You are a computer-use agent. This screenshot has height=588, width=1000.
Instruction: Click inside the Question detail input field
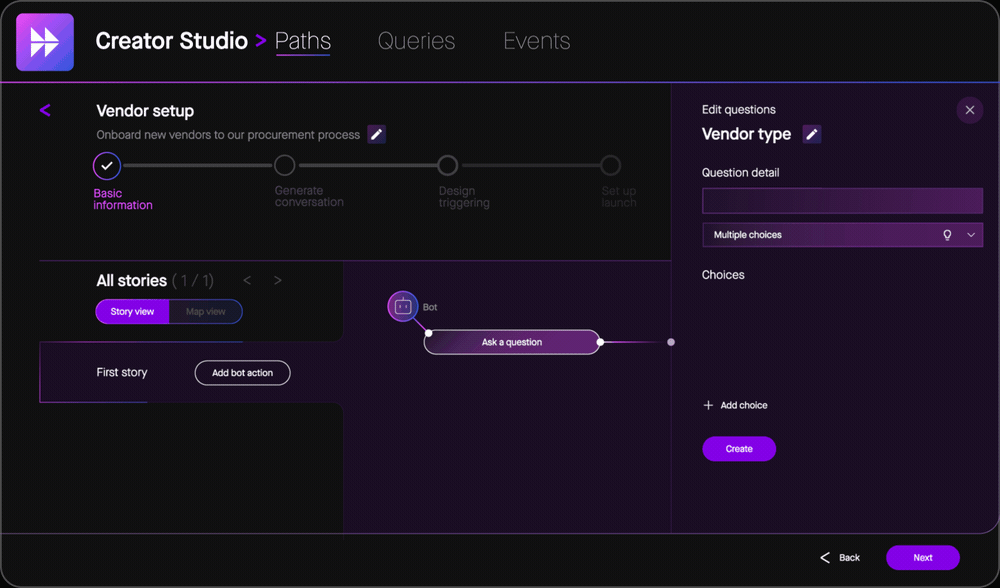point(841,201)
